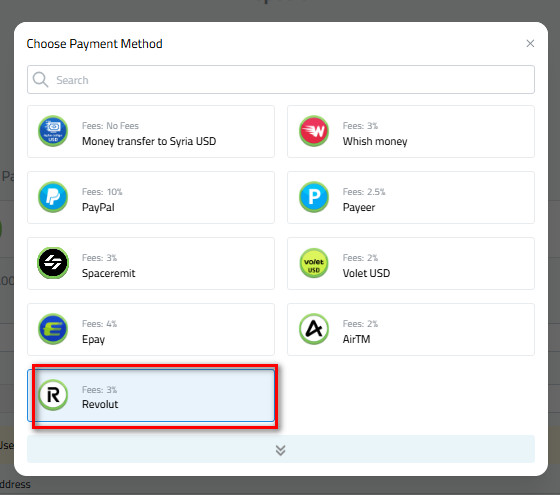Viewport: 560px width, 495px height.
Task: Focus the Search payment method field
Action: pos(281,80)
